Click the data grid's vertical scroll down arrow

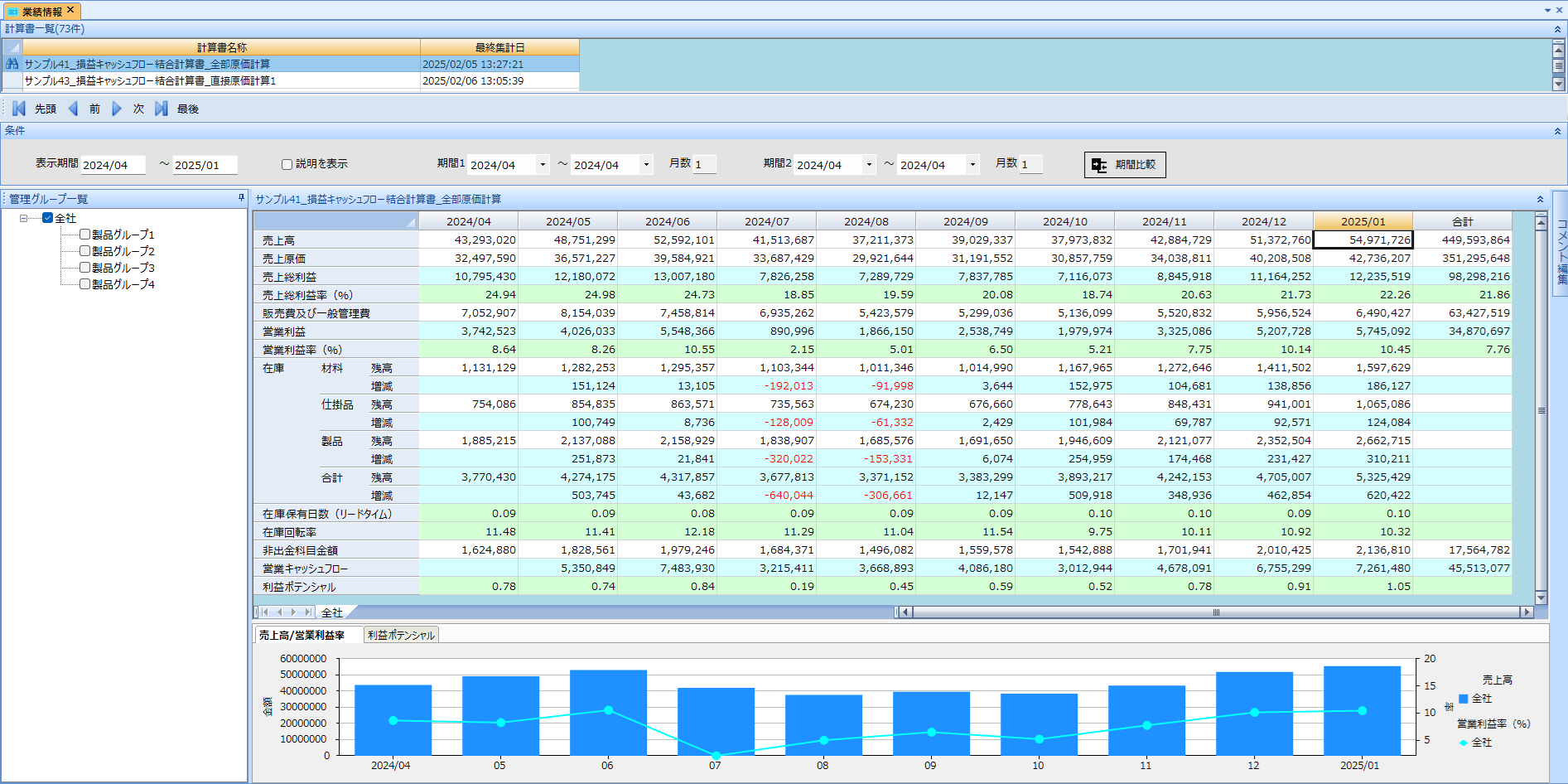1541,598
